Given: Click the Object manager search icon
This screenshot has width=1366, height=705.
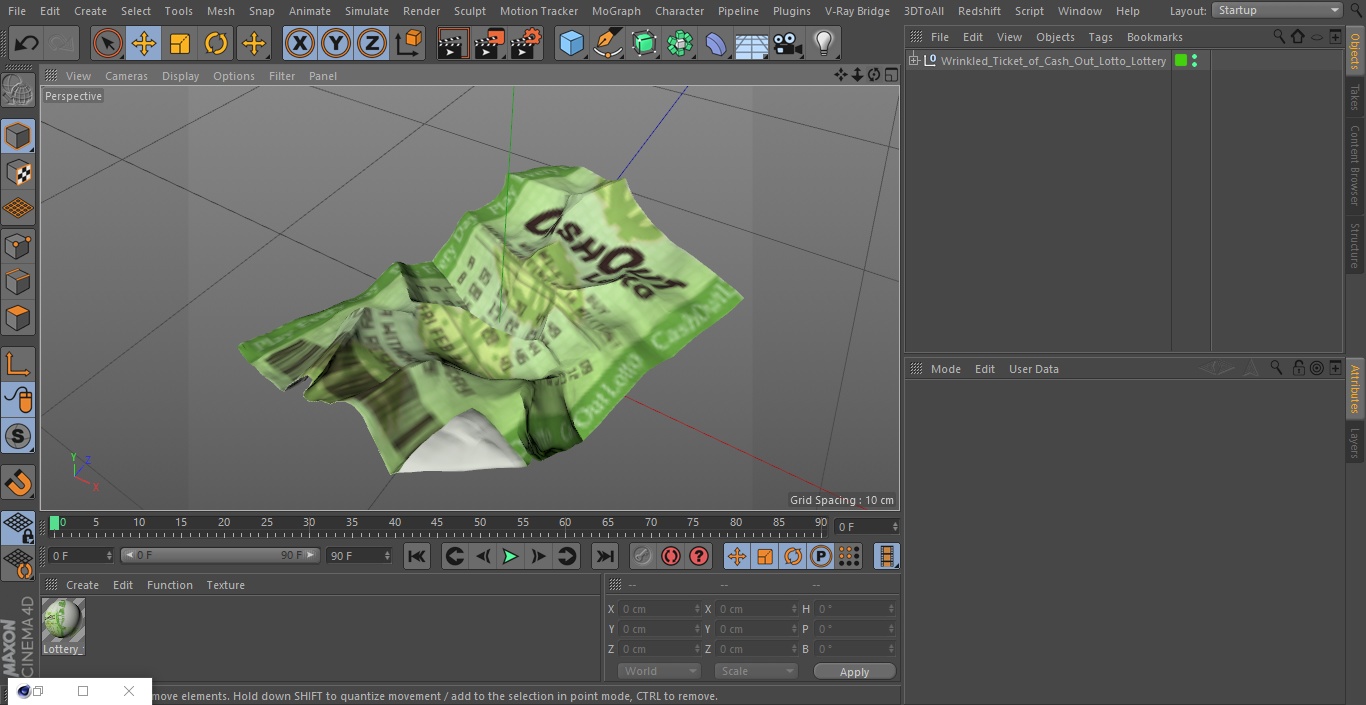Looking at the screenshot, I should click(1278, 37).
